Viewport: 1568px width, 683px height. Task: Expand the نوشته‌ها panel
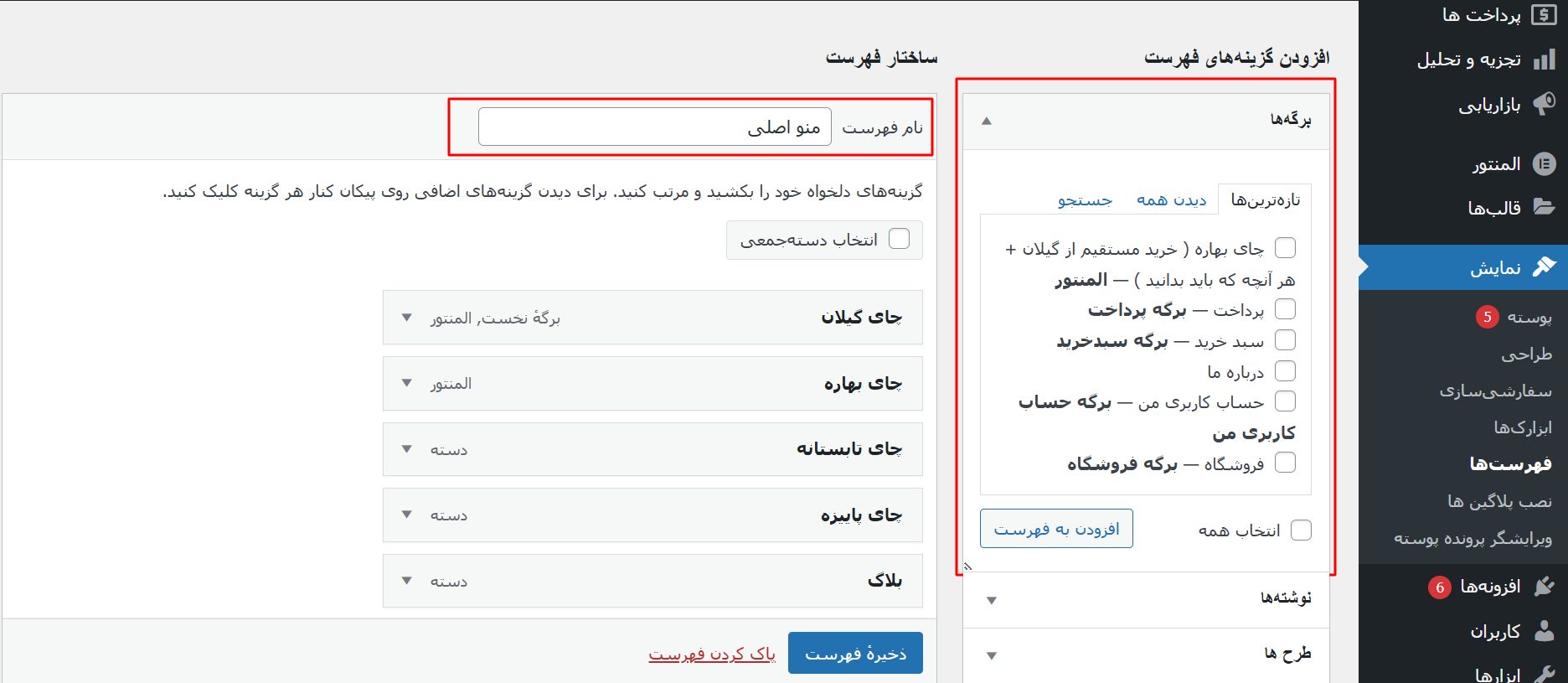coord(992,600)
